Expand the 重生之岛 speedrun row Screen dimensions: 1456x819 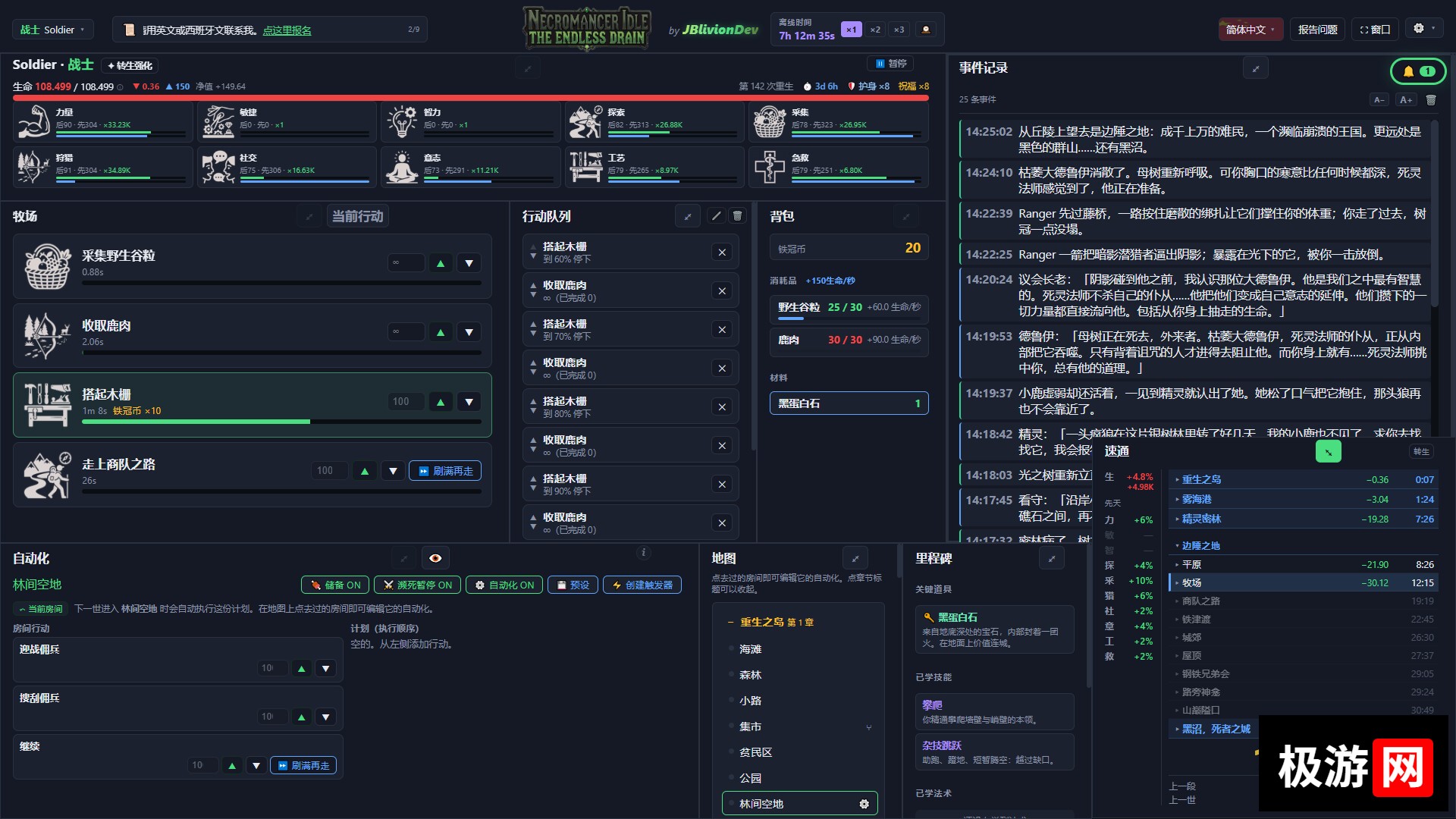pyautogui.click(x=1303, y=480)
